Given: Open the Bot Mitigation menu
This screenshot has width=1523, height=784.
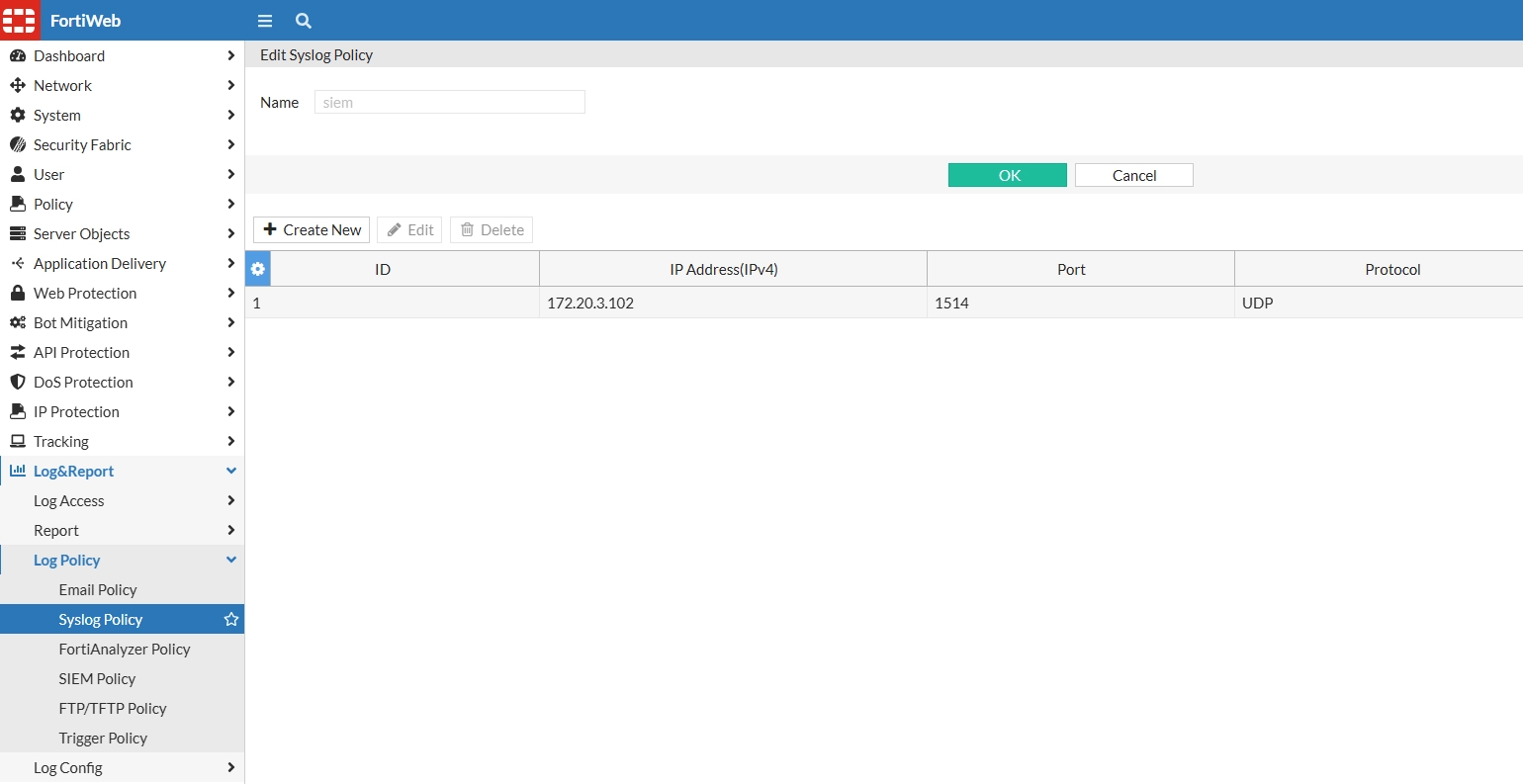Looking at the screenshot, I should tap(123, 323).
